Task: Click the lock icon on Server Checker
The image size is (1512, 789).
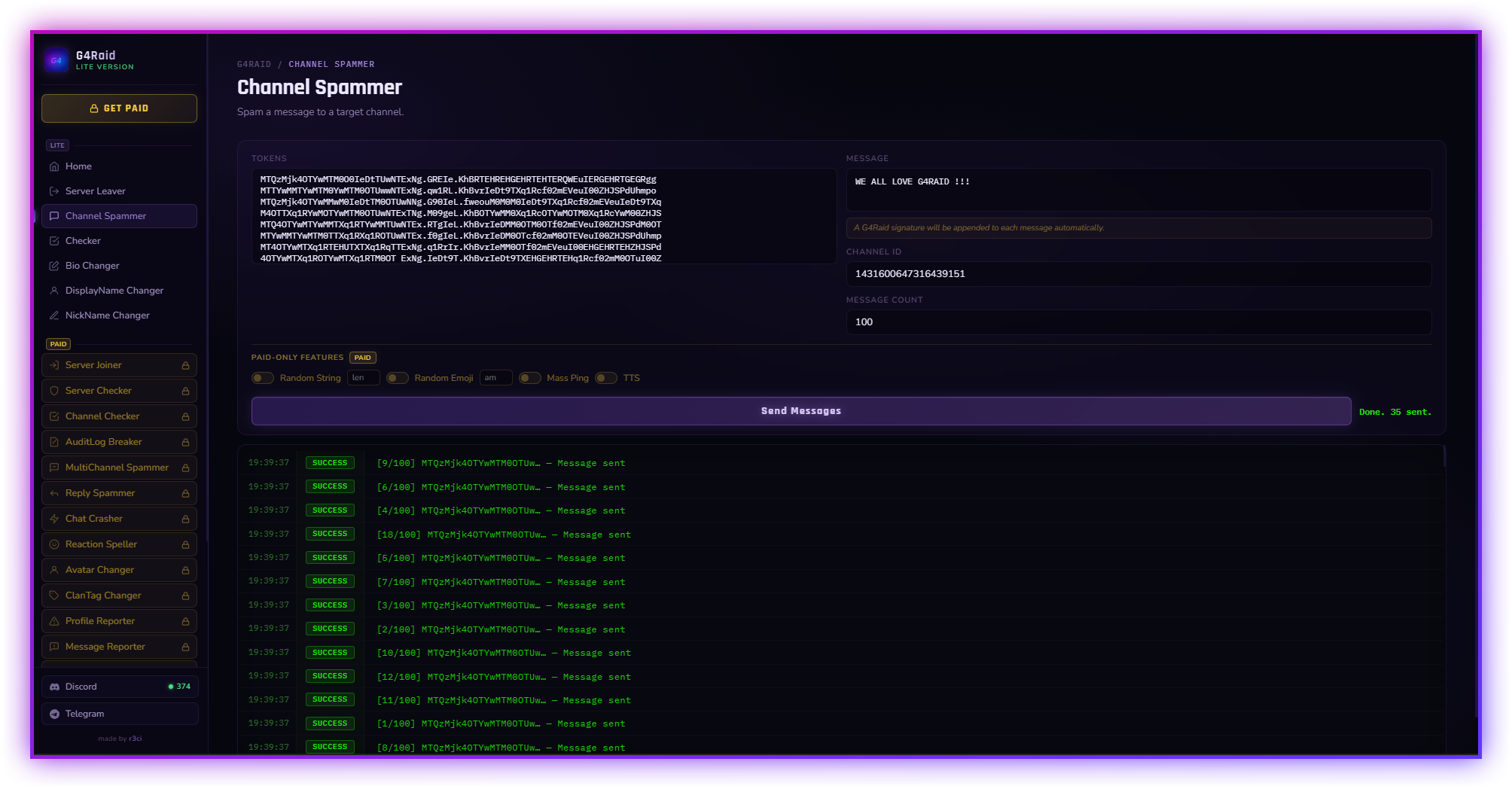Action: point(185,391)
